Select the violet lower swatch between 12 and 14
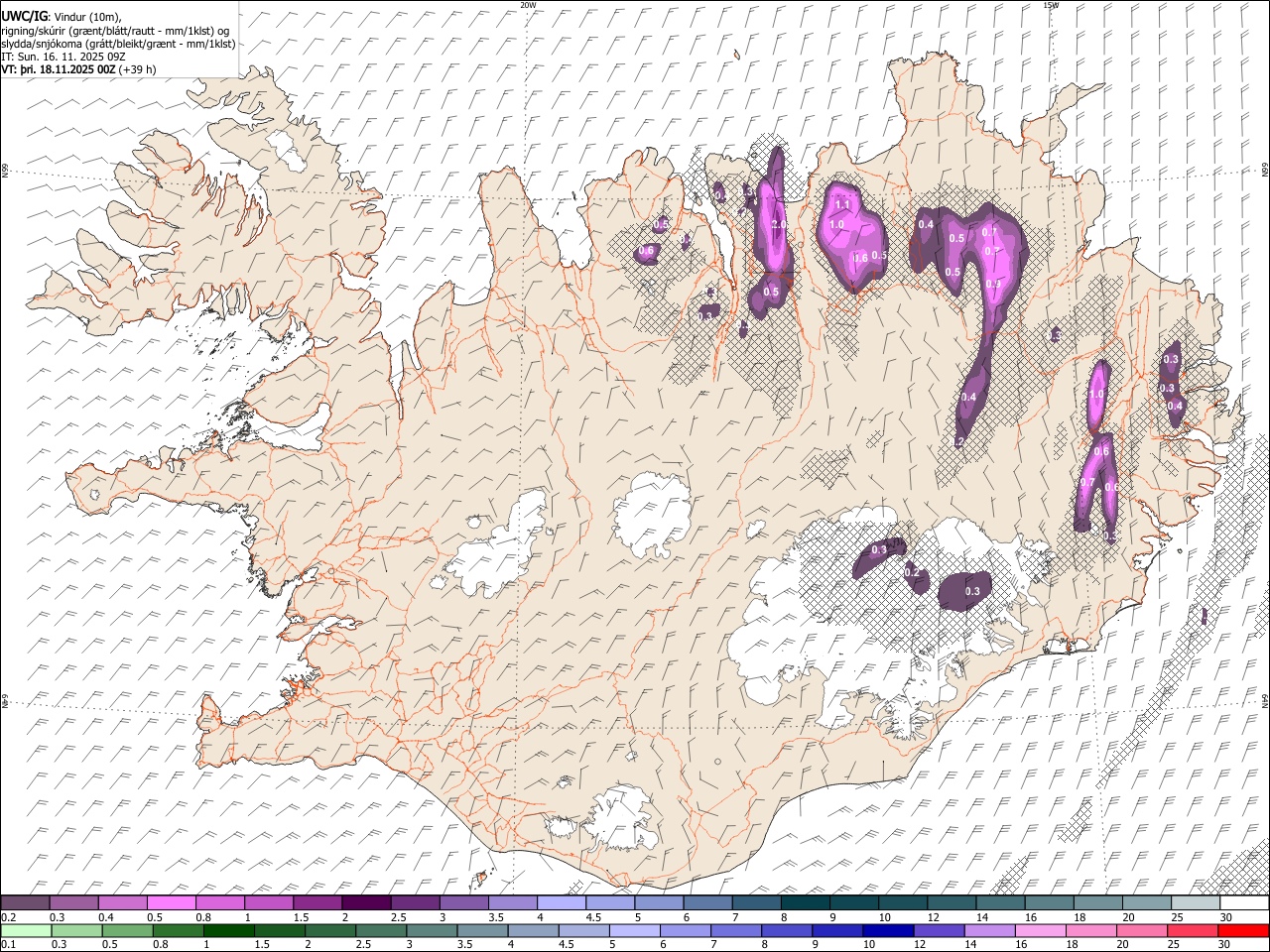 939,930
